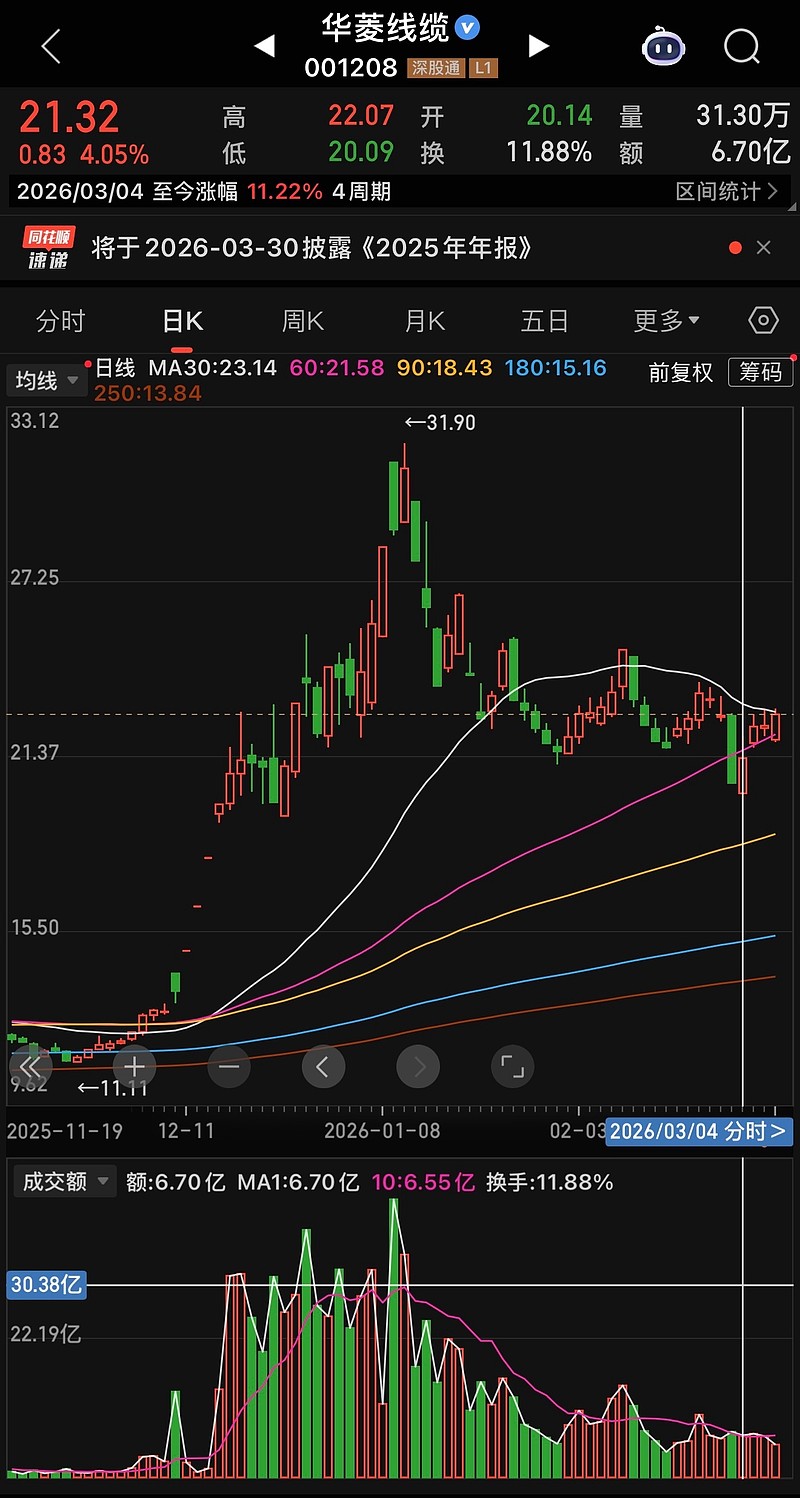Screen dimensions: 800x1498
Task: Jump to earliest data with double-left arrows
Action: coord(29,1067)
